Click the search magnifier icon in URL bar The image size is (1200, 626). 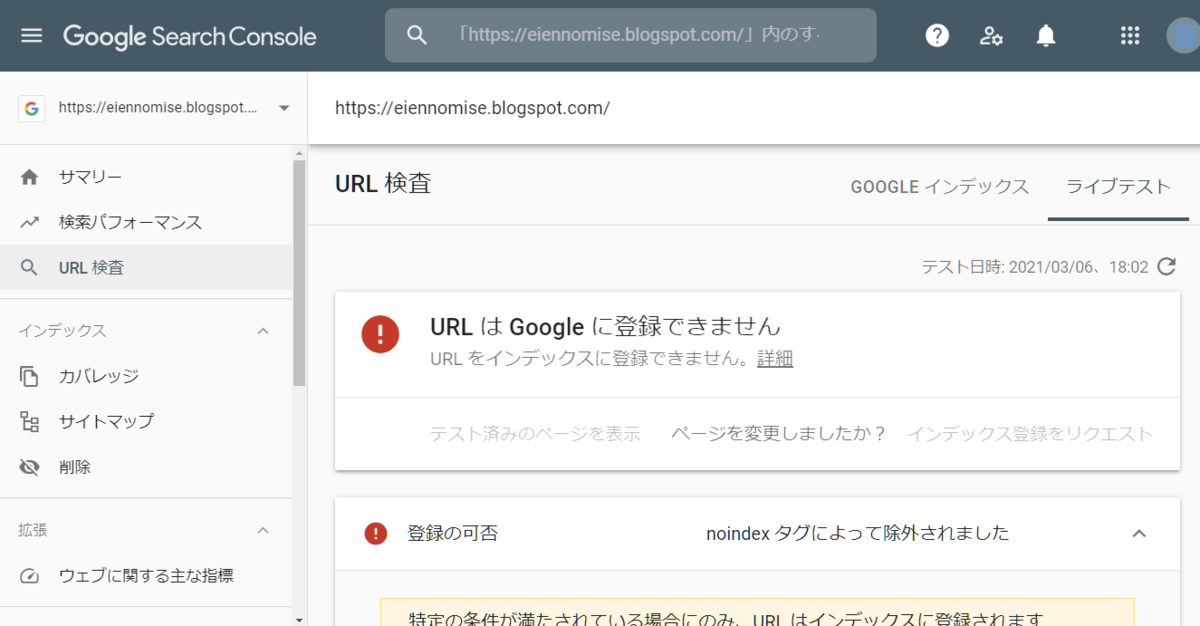coord(417,35)
